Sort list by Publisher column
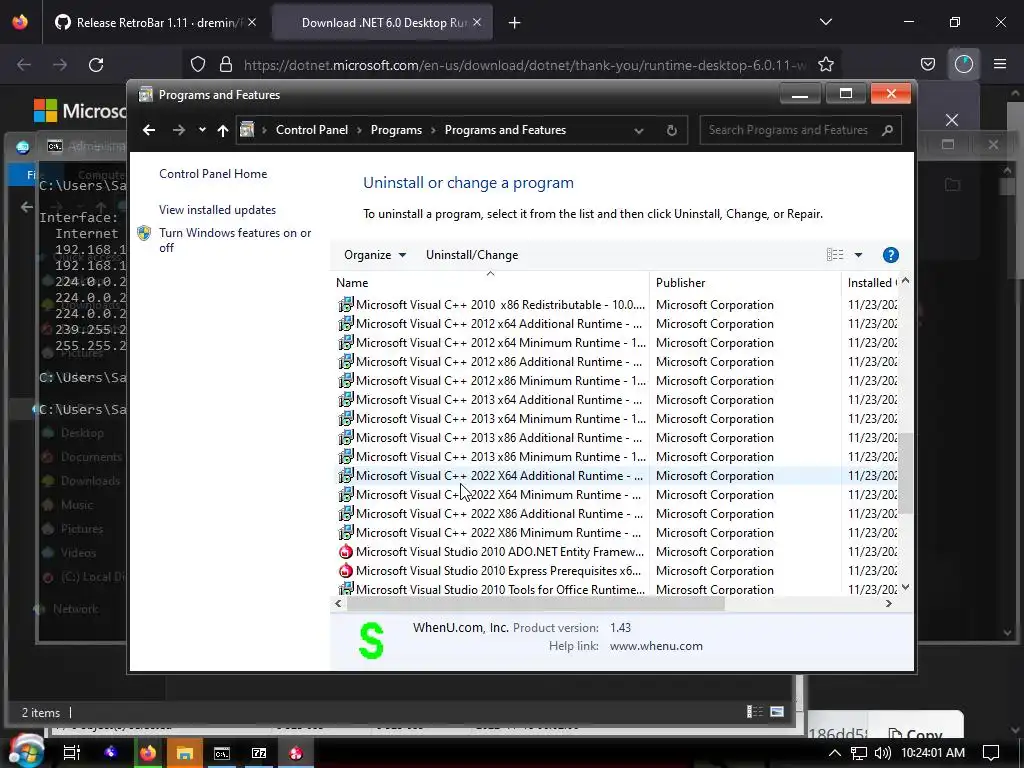 [x=745, y=283]
